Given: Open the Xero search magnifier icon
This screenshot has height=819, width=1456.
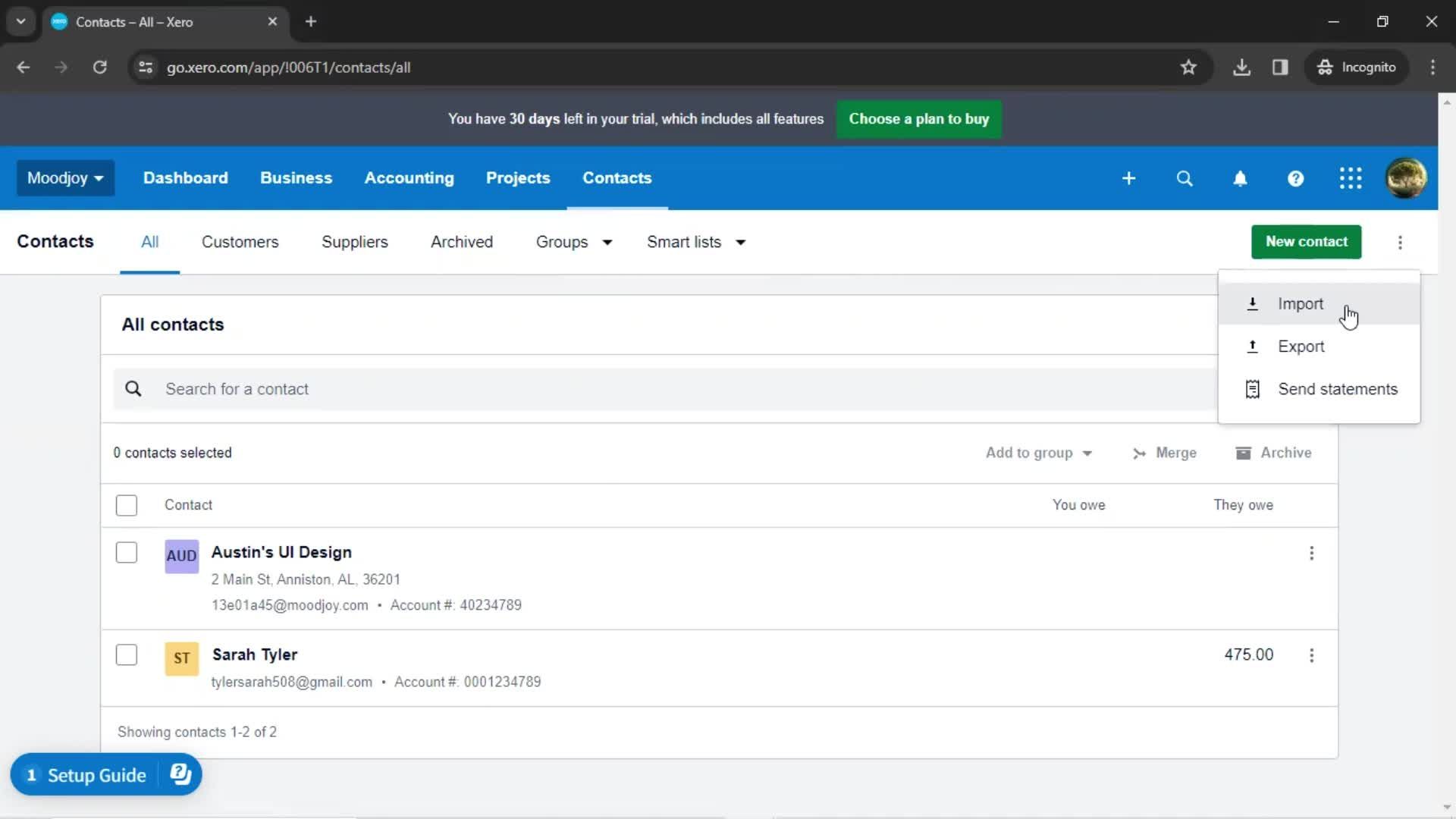Looking at the screenshot, I should tap(1185, 178).
